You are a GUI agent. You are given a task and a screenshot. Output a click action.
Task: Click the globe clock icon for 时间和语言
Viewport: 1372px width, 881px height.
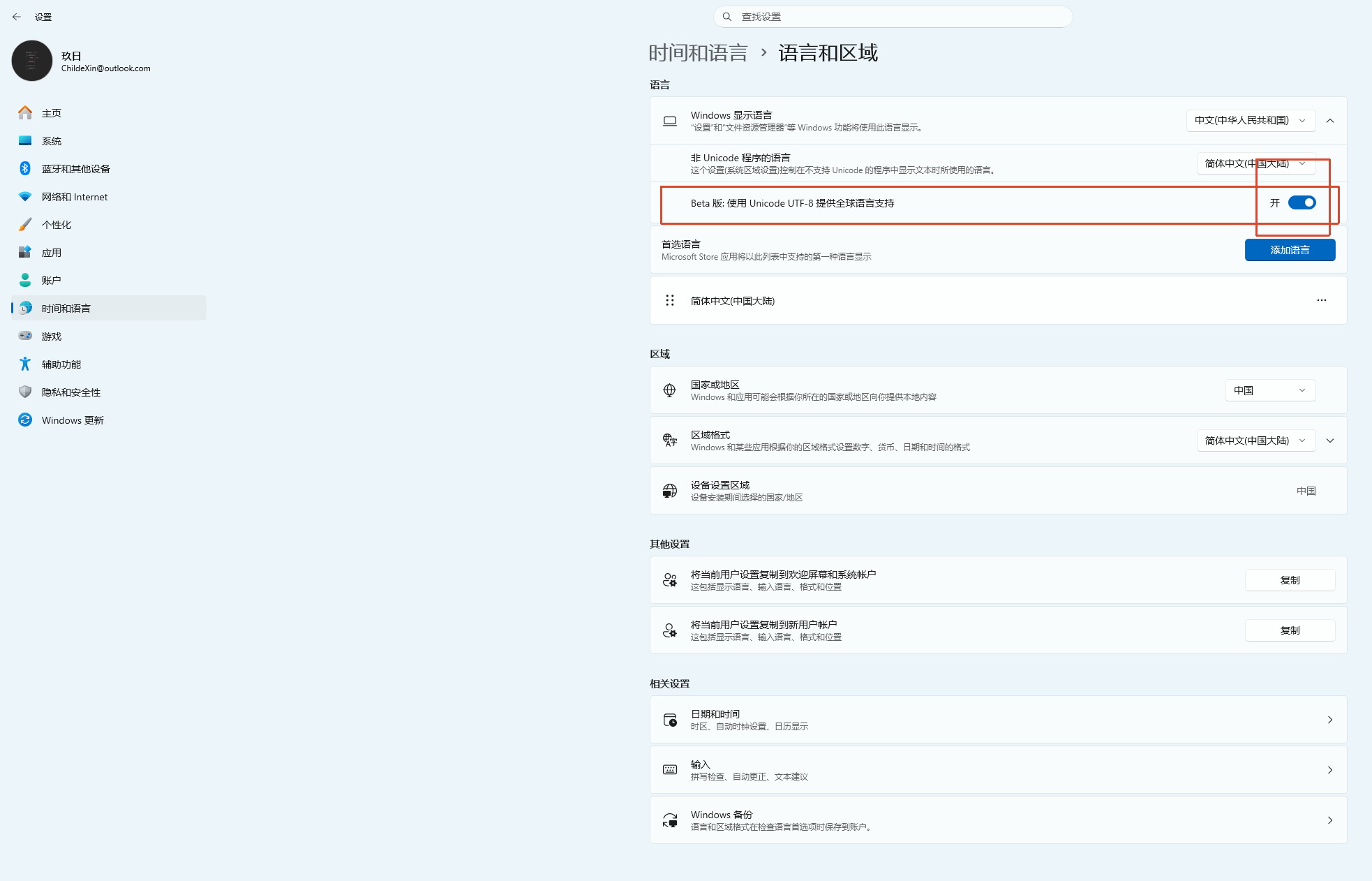[25, 309]
